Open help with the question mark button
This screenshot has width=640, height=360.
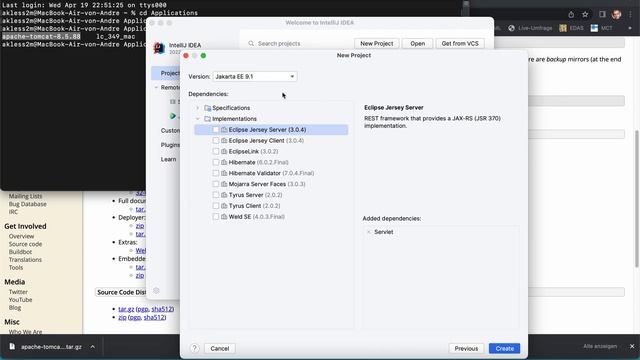point(195,349)
